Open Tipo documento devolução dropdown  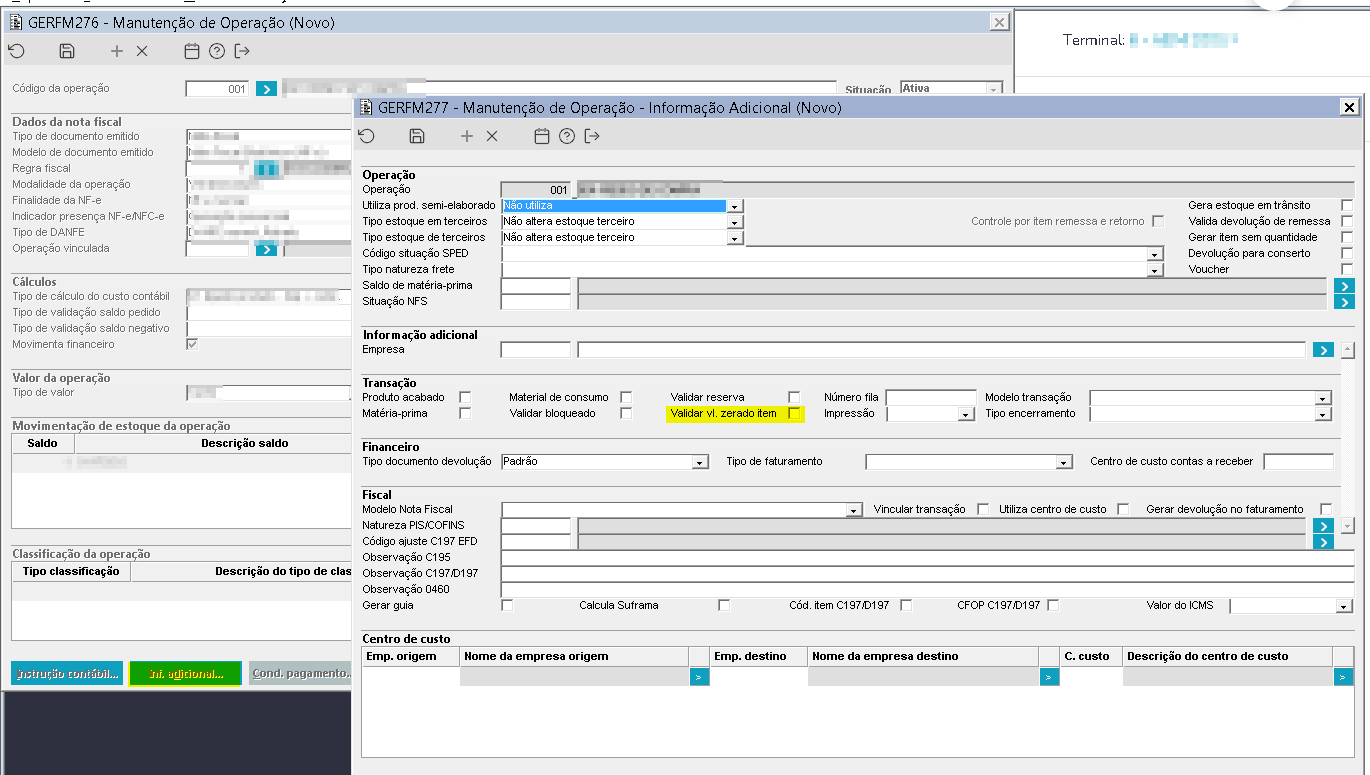coord(700,462)
